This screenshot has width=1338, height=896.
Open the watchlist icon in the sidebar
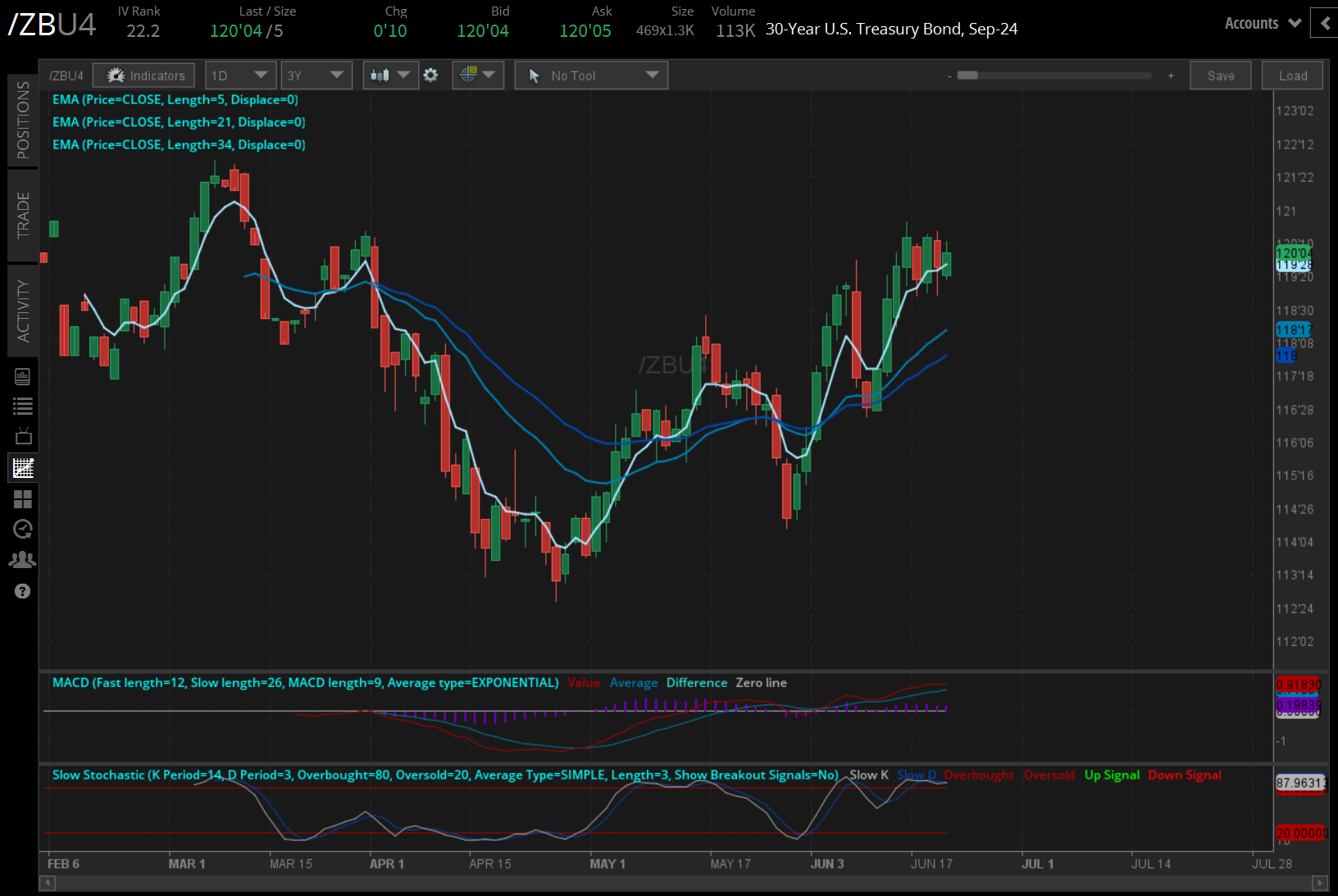(23, 406)
